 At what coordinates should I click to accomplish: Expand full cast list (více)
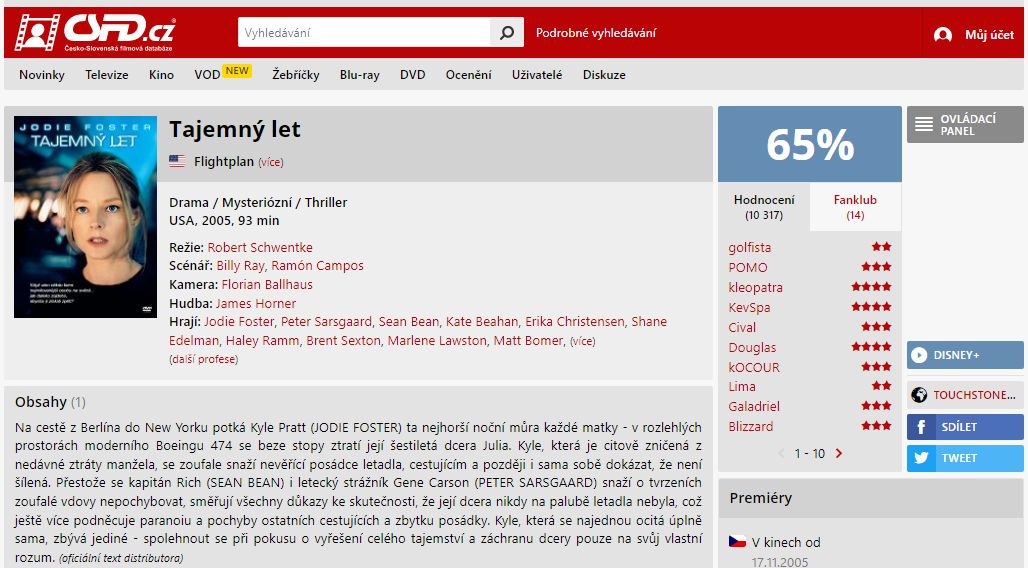coord(582,341)
